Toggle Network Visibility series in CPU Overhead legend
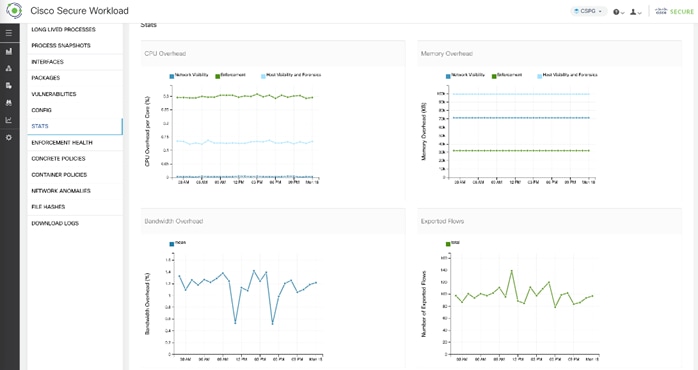This screenshot has height=370, width=698. tap(189, 75)
